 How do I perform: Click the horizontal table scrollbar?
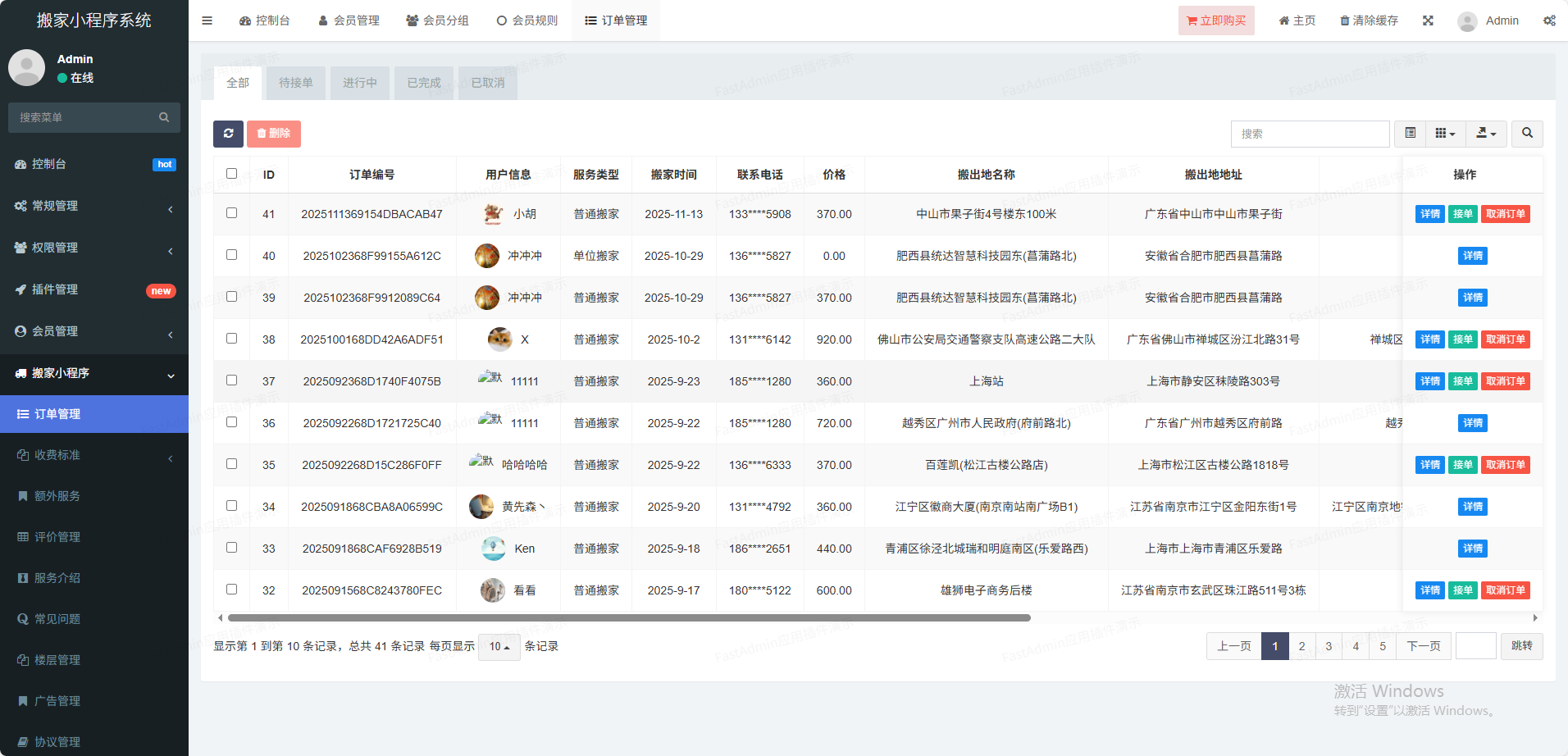(628, 618)
